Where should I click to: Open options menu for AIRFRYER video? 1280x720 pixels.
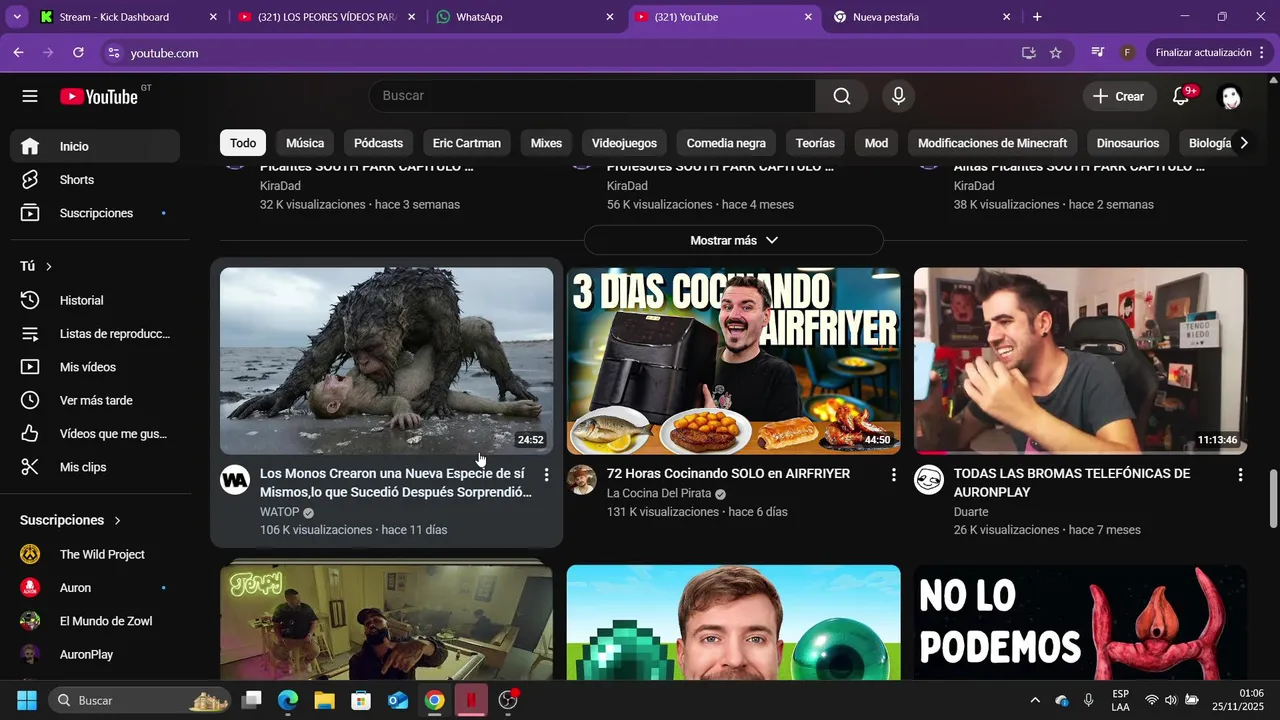(894, 474)
